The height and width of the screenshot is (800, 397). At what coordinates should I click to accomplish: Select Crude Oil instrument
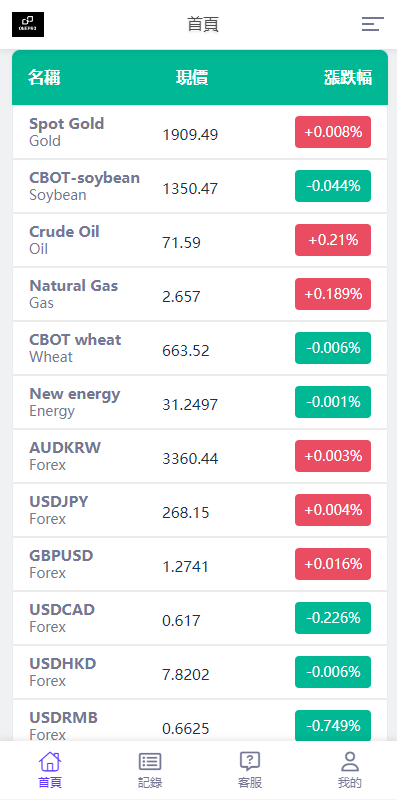200,240
